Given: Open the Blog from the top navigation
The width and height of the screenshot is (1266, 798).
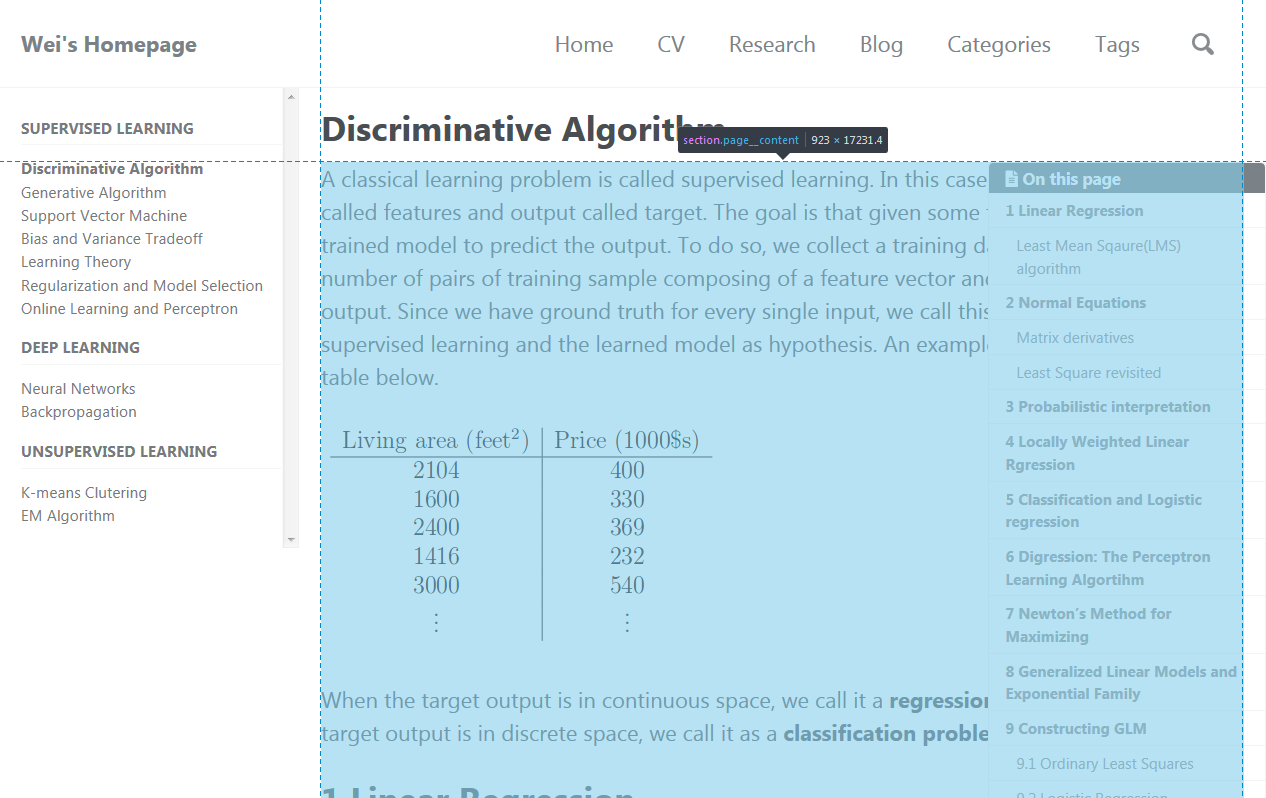Looking at the screenshot, I should pos(881,44).
